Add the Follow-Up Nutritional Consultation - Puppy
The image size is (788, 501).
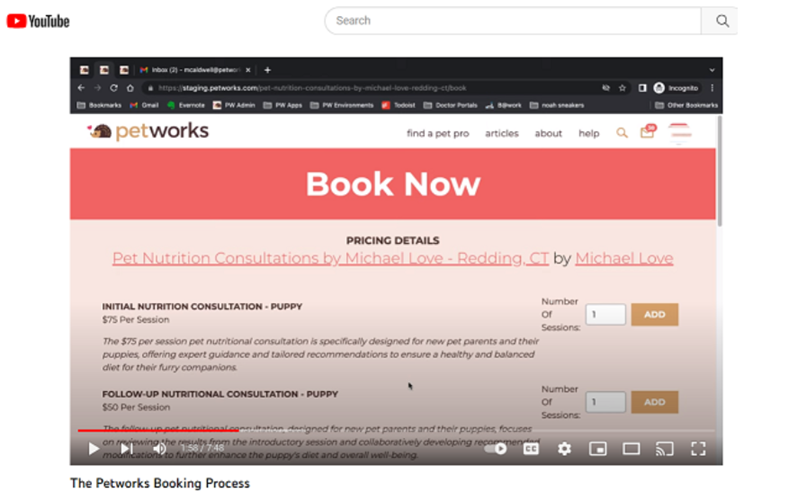[x=655, y=402]
